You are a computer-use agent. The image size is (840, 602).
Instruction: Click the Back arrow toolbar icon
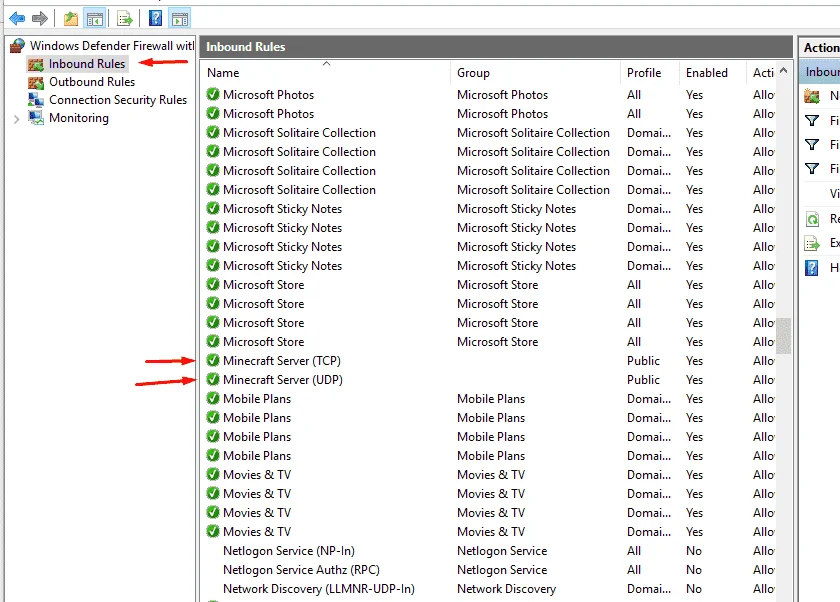17,19
